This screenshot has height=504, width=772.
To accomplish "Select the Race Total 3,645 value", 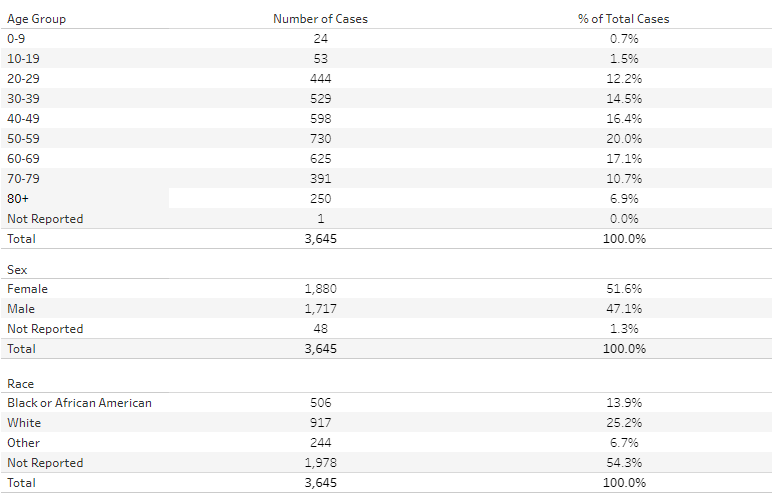I will [x=321, y=483].
